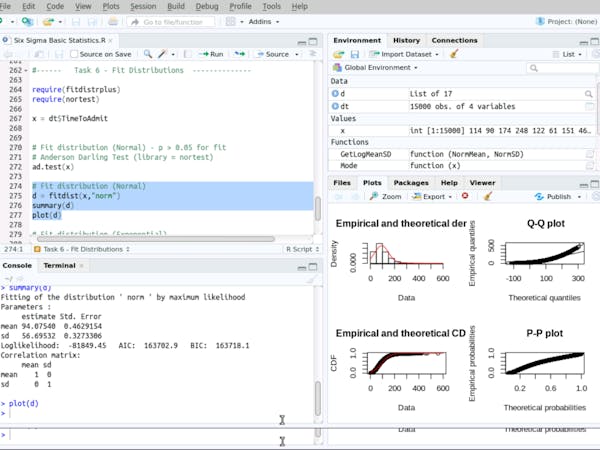The height and width of the screenshot is (450, 600).
Task: Clear objects with Environment broom icon
Action: click(454, 54)
